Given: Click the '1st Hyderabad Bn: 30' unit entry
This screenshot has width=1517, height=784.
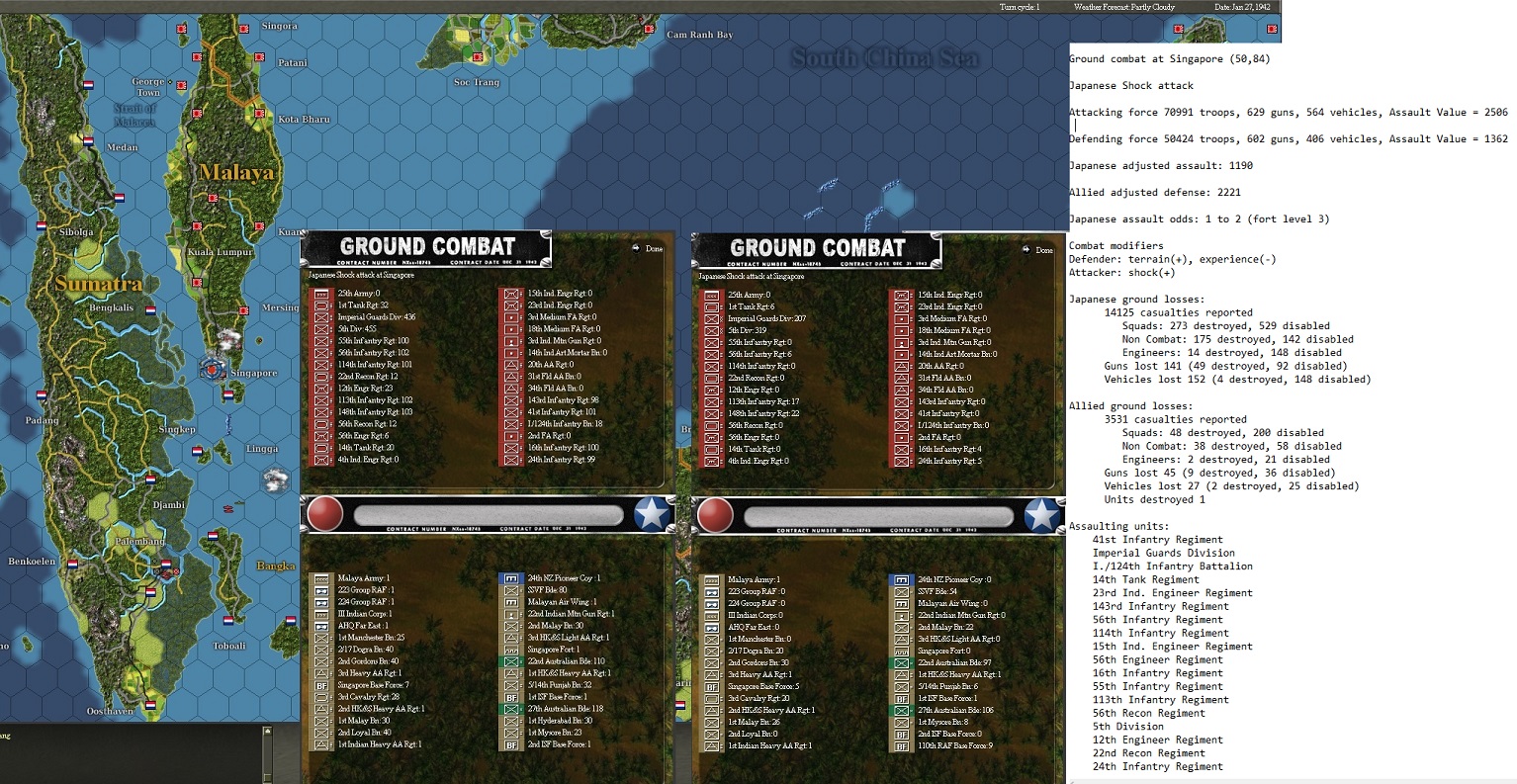Looking at the screenshot, I should (560, 721).
